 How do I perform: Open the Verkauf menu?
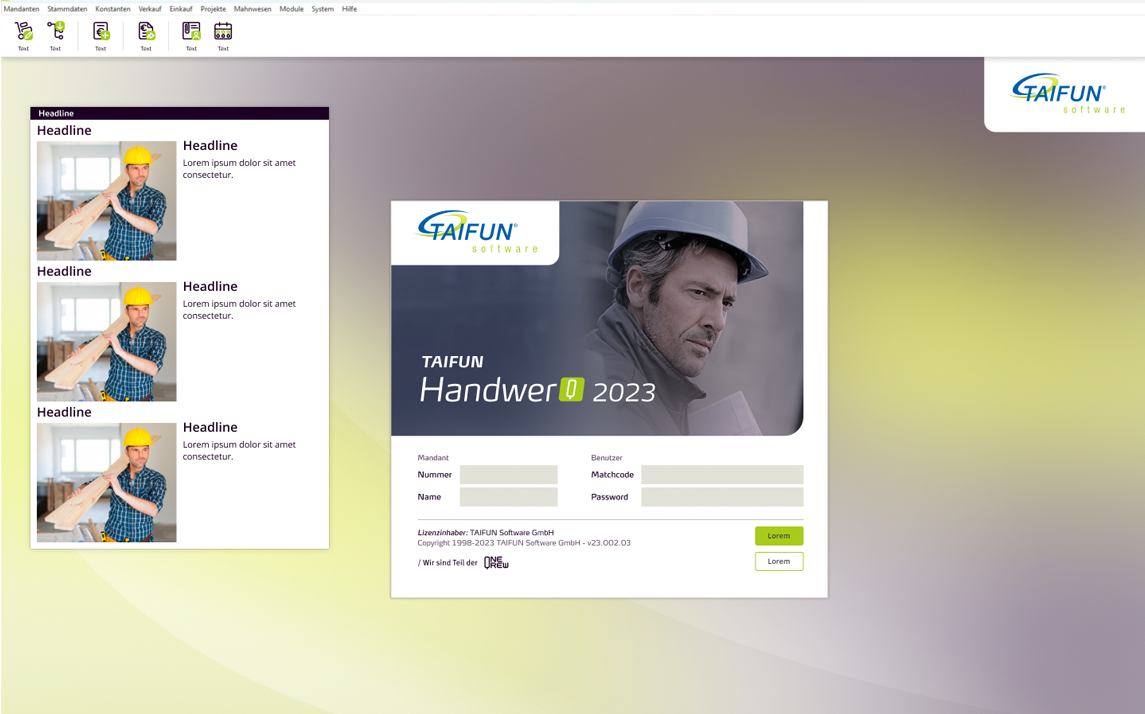click(150, 9)
